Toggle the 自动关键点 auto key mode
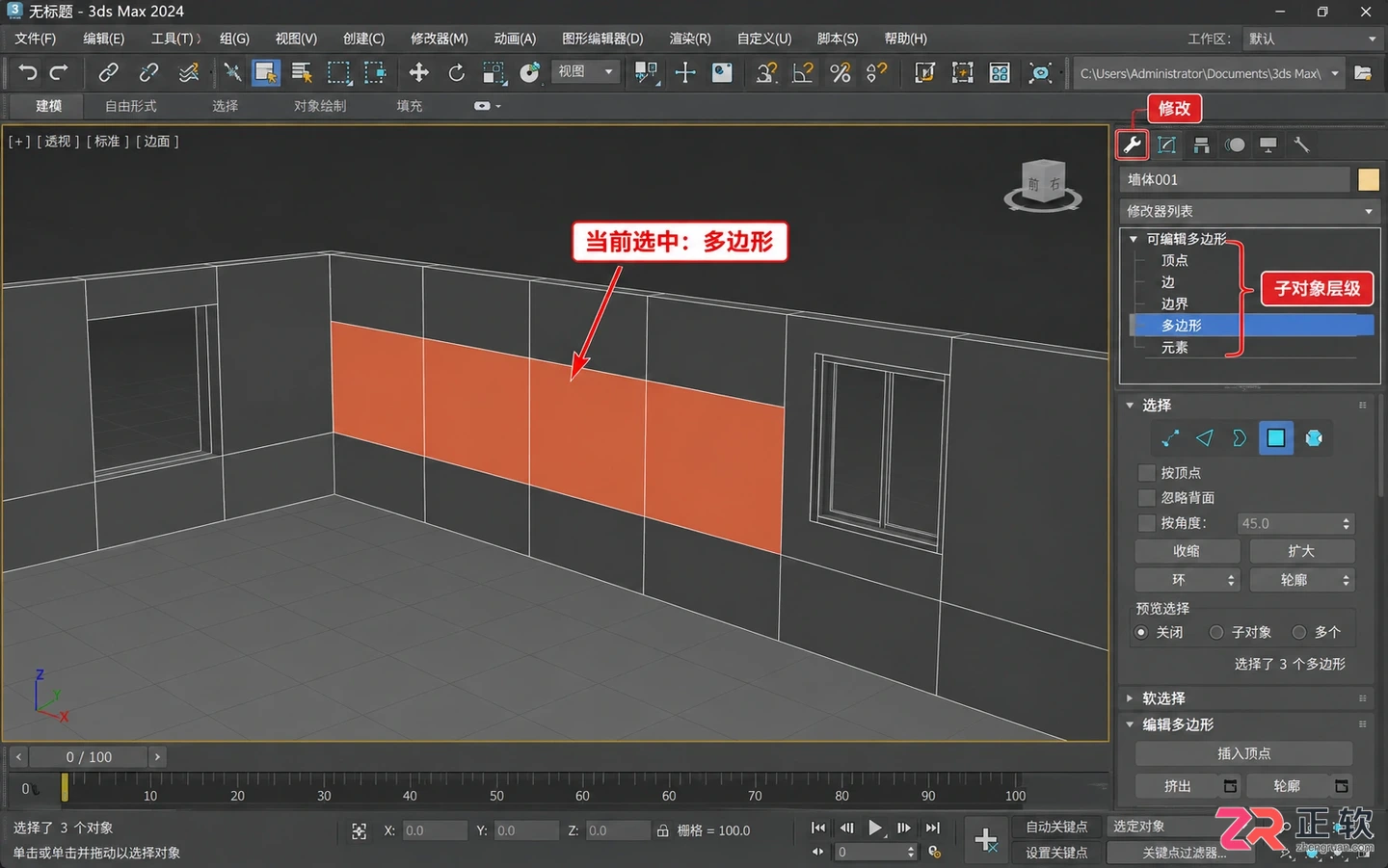 click(x=1056, y=827)
